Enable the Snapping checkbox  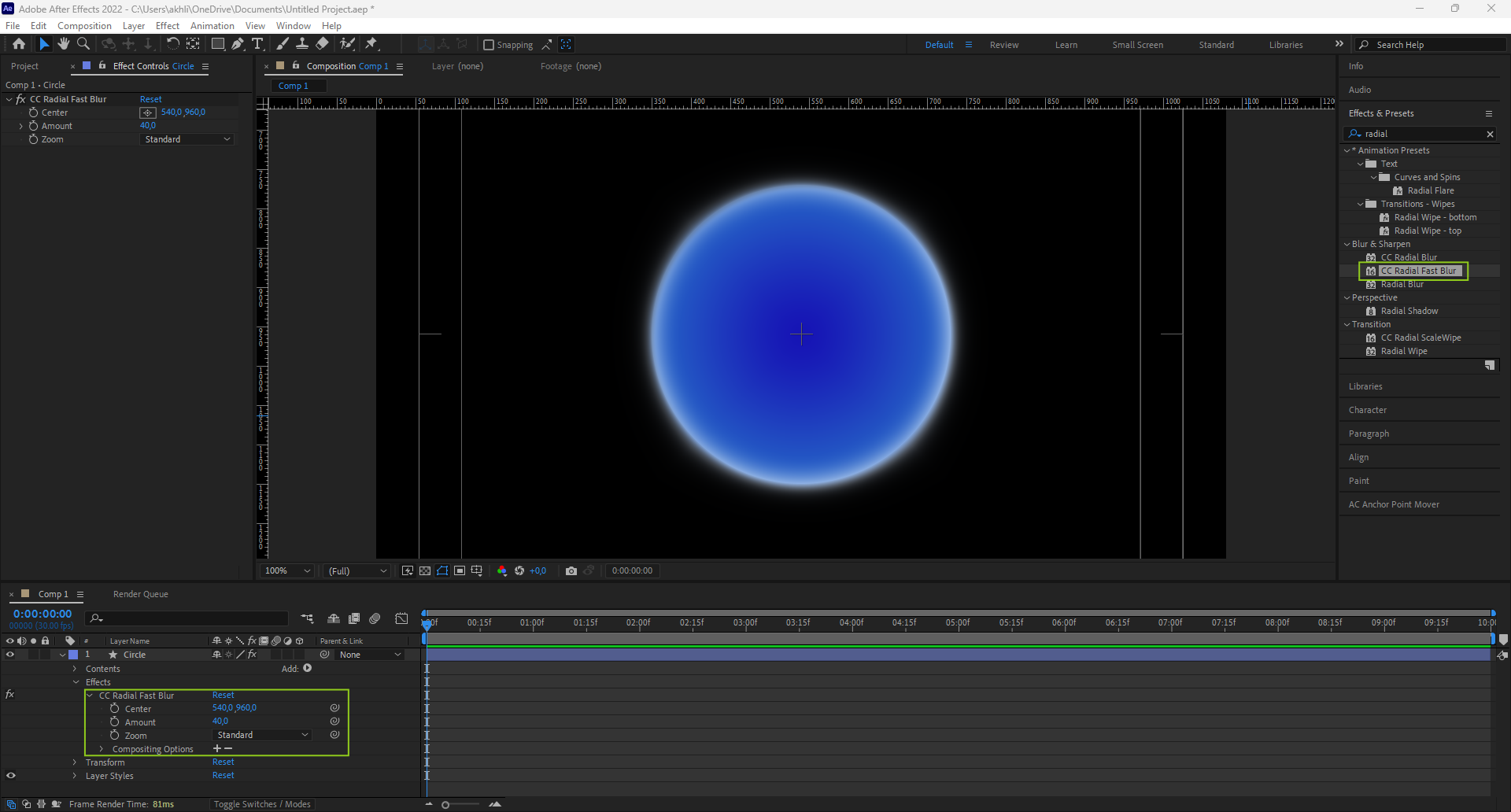[x=489, y=45]
